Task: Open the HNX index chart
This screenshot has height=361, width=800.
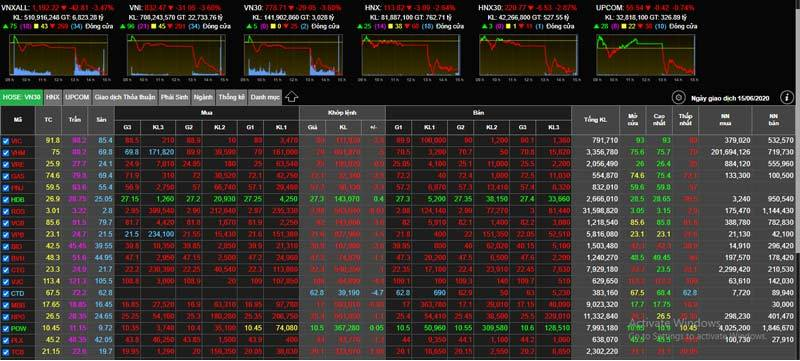Action: (410, 55)
